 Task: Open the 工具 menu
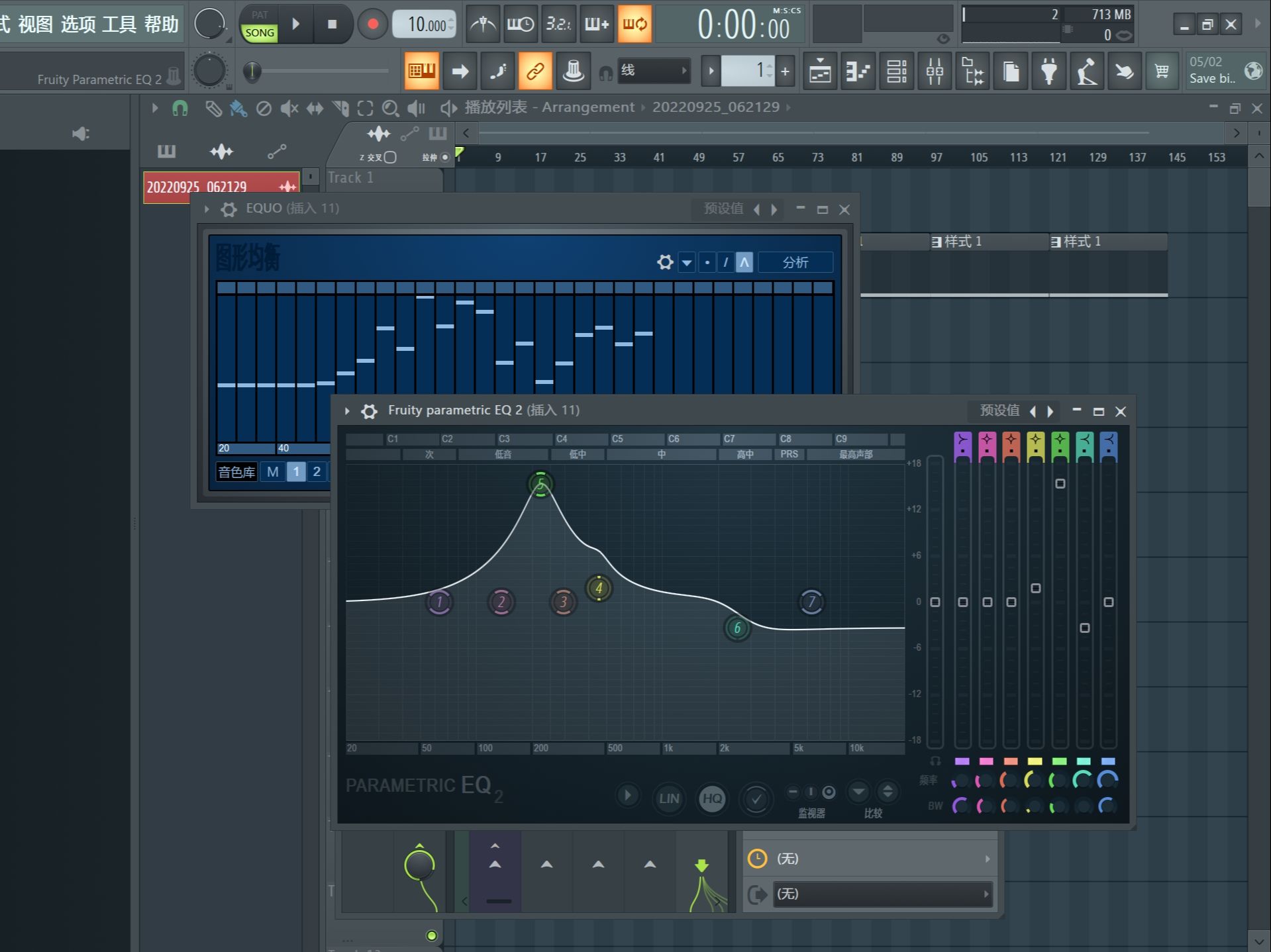coord(119,24)
